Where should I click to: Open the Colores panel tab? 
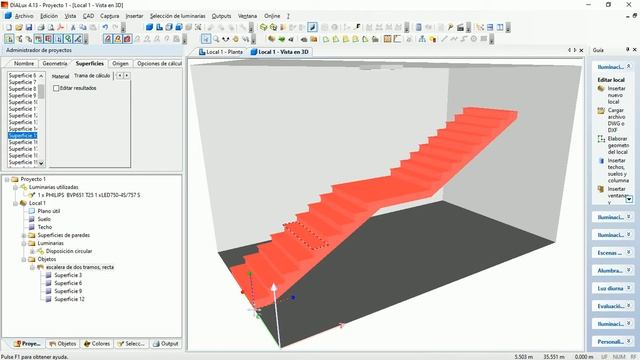click(97, 344)
